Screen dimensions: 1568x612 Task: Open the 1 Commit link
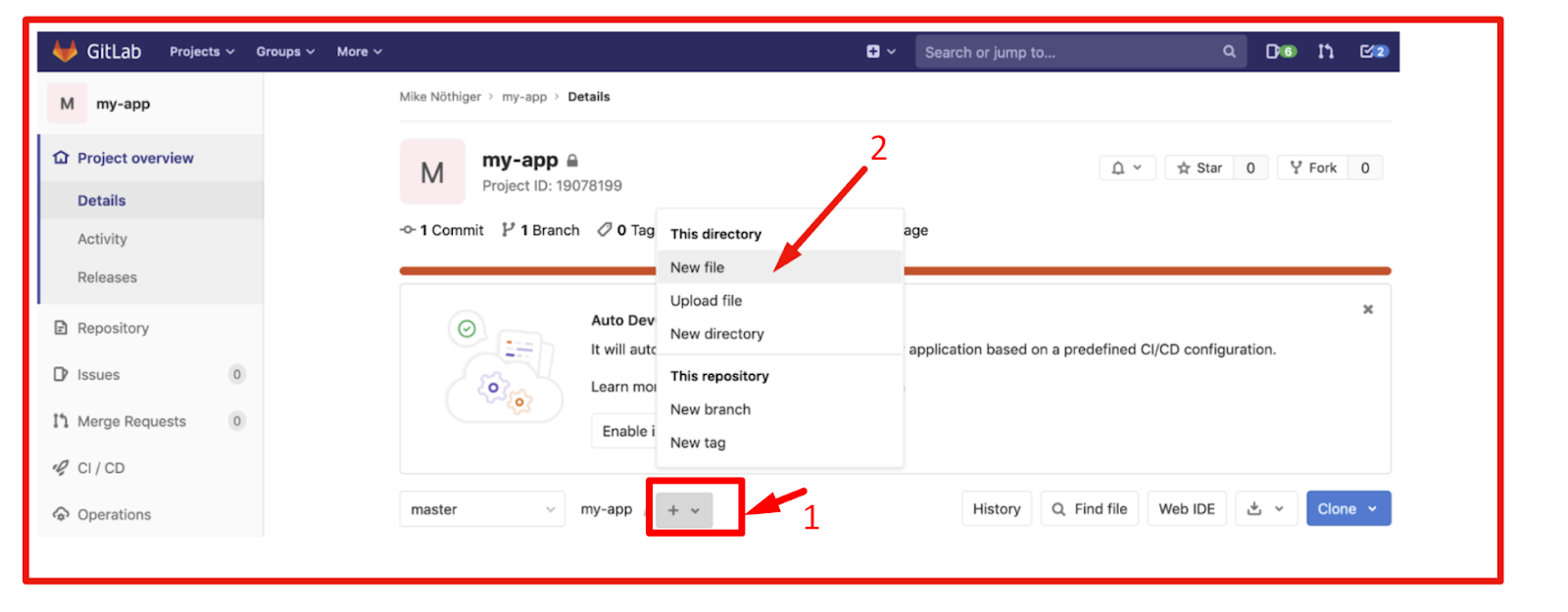[x=442, y=230]
